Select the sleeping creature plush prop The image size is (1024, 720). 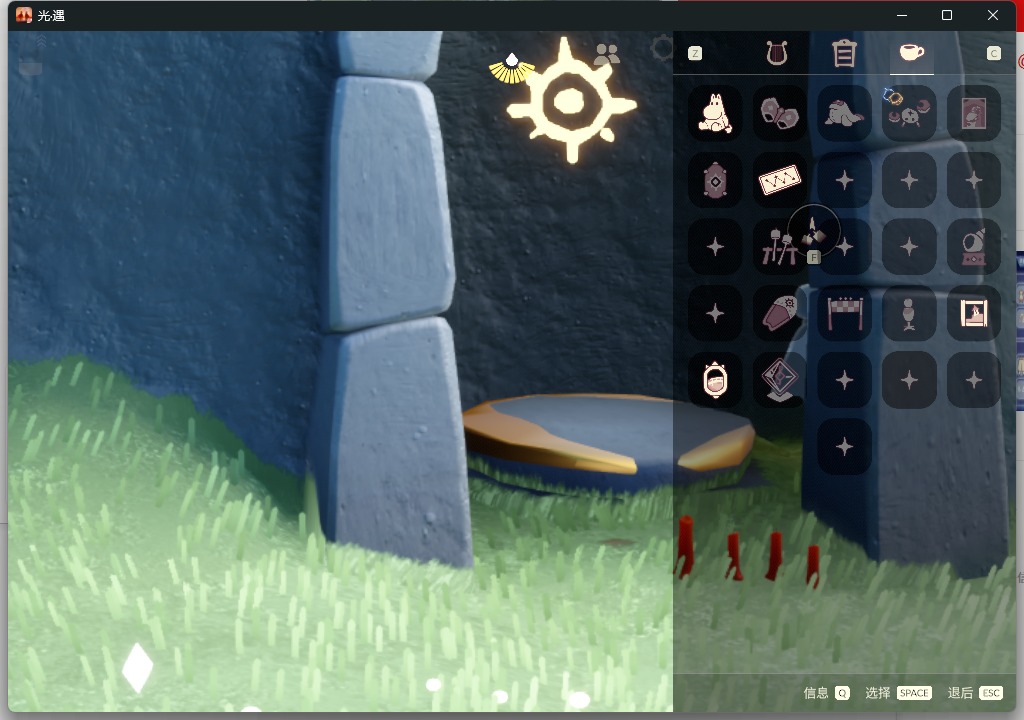point(844,114)
